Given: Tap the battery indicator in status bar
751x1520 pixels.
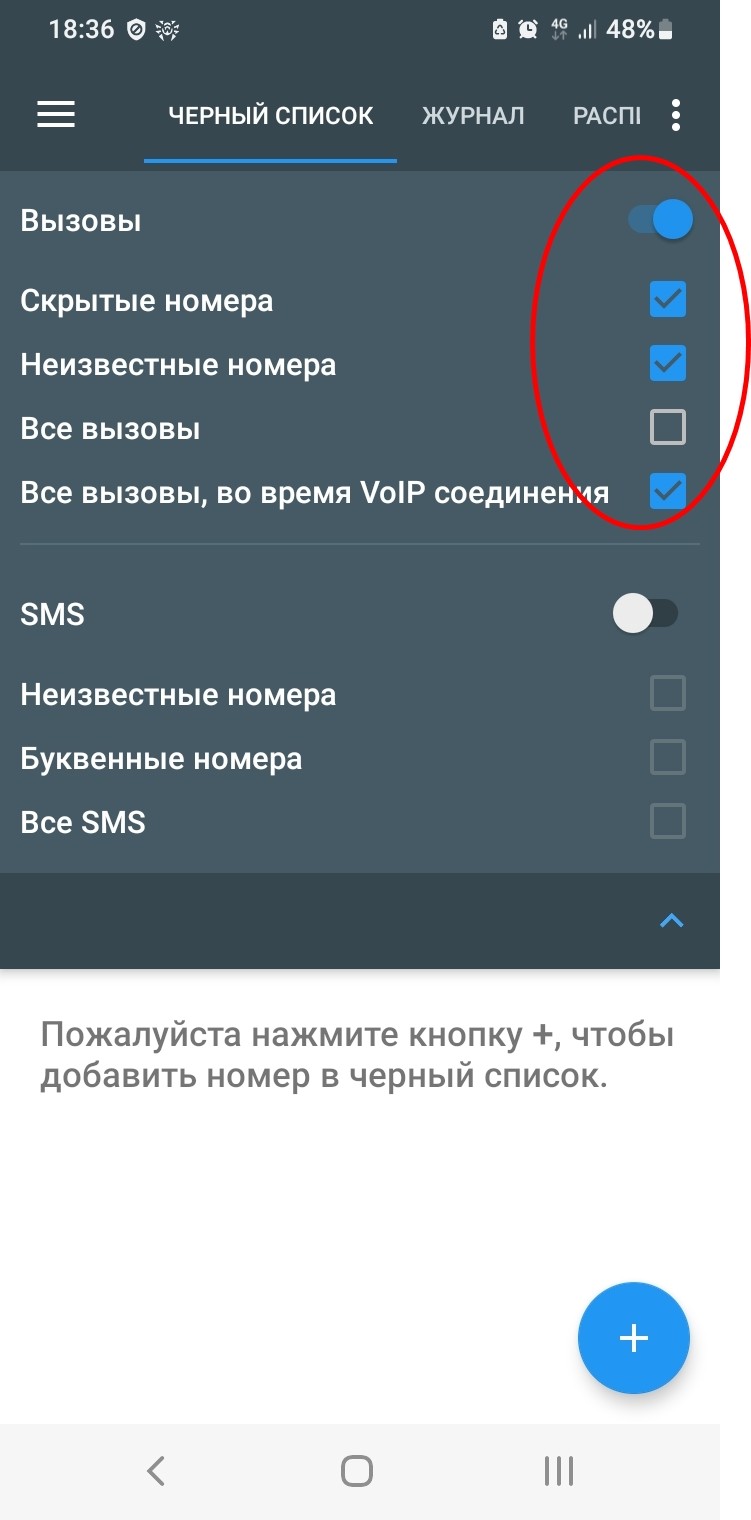Looking at the screenshot, I should (665, 30).
